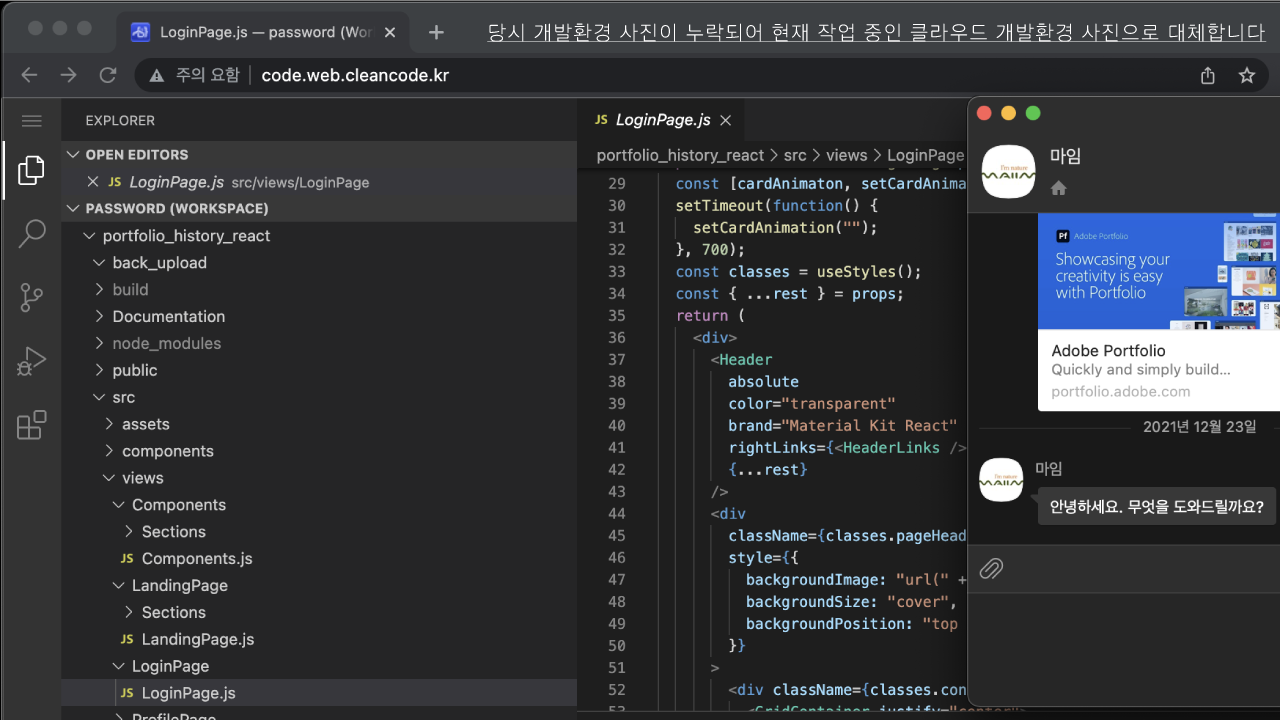Click the home icon under 마임
This screenshot has height=720, width=1280.
pos(1058,188)
